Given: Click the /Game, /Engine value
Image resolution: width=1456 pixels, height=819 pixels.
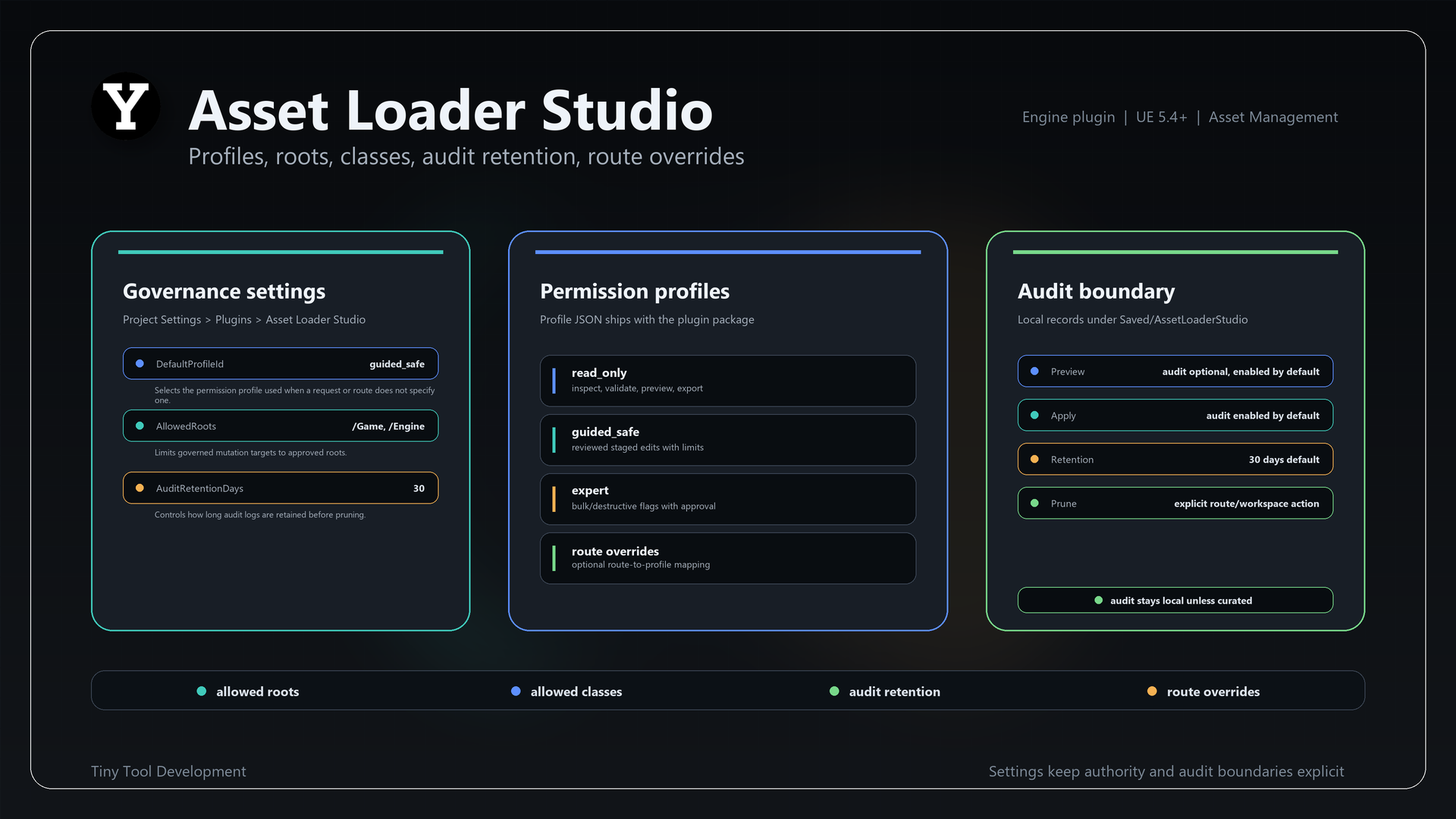Looking at the screenshot, I should click(x=388, y=426).
